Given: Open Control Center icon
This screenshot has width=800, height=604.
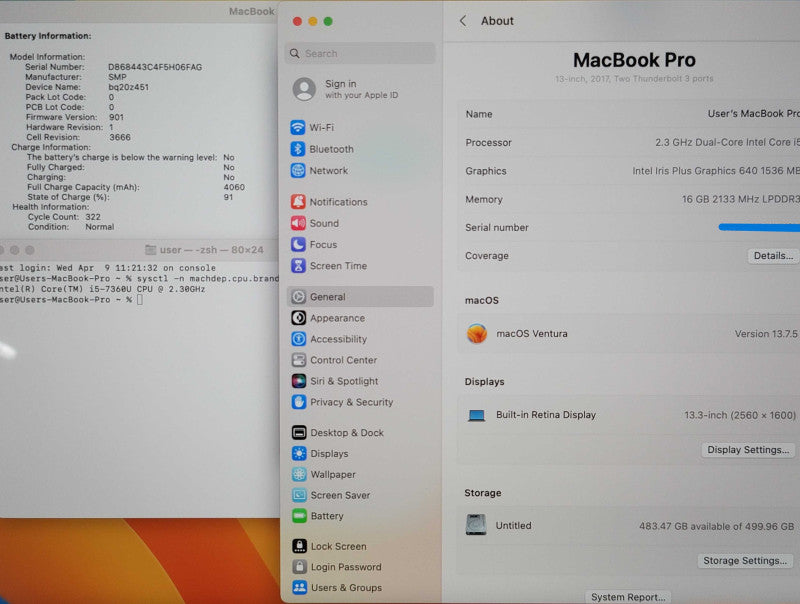Looking at the screenshot, I should [299, 360].
